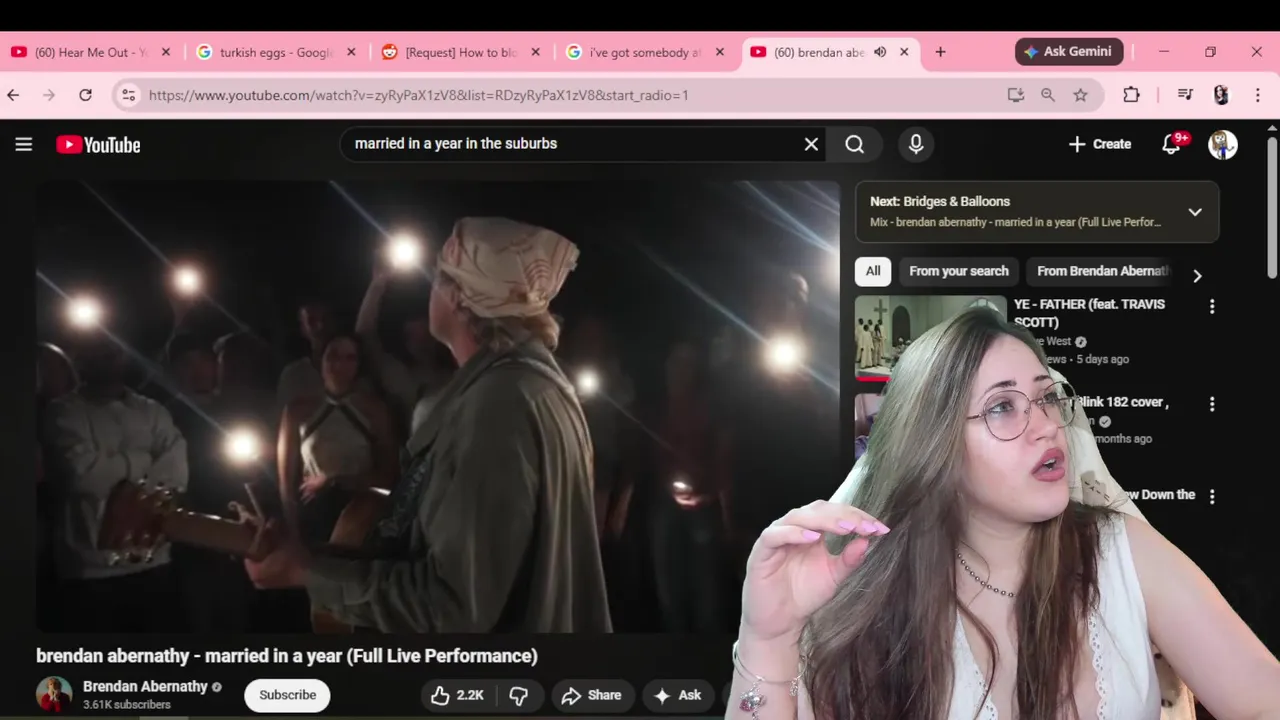Open the browser extensions puzzle icon
The height and width of the screenshot is (720, 1280).
(1131, 95)
